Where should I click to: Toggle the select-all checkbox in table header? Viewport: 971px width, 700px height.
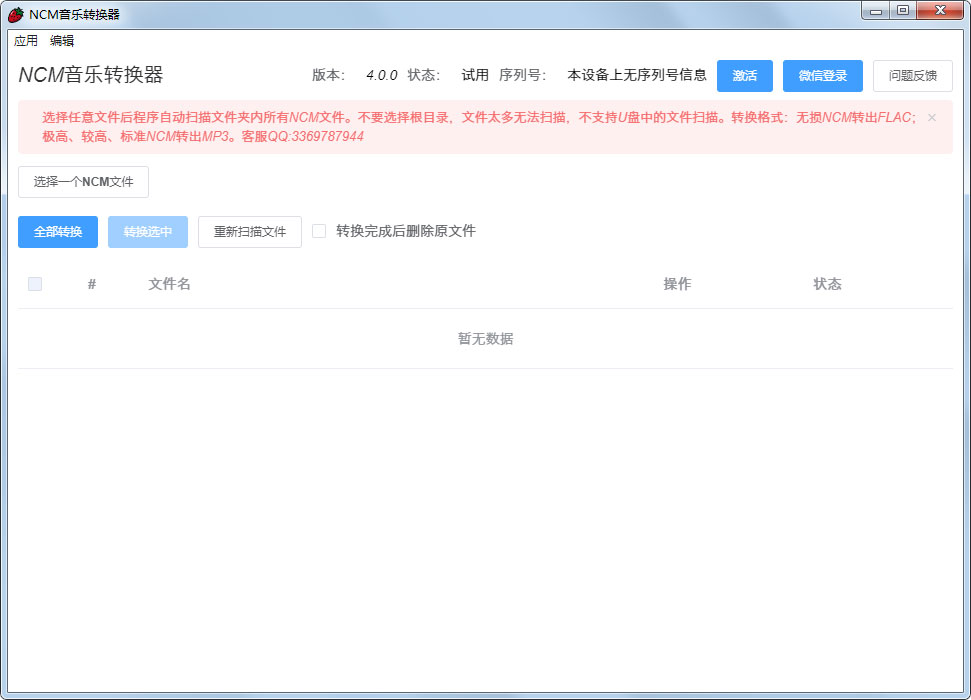coord(35,283)
